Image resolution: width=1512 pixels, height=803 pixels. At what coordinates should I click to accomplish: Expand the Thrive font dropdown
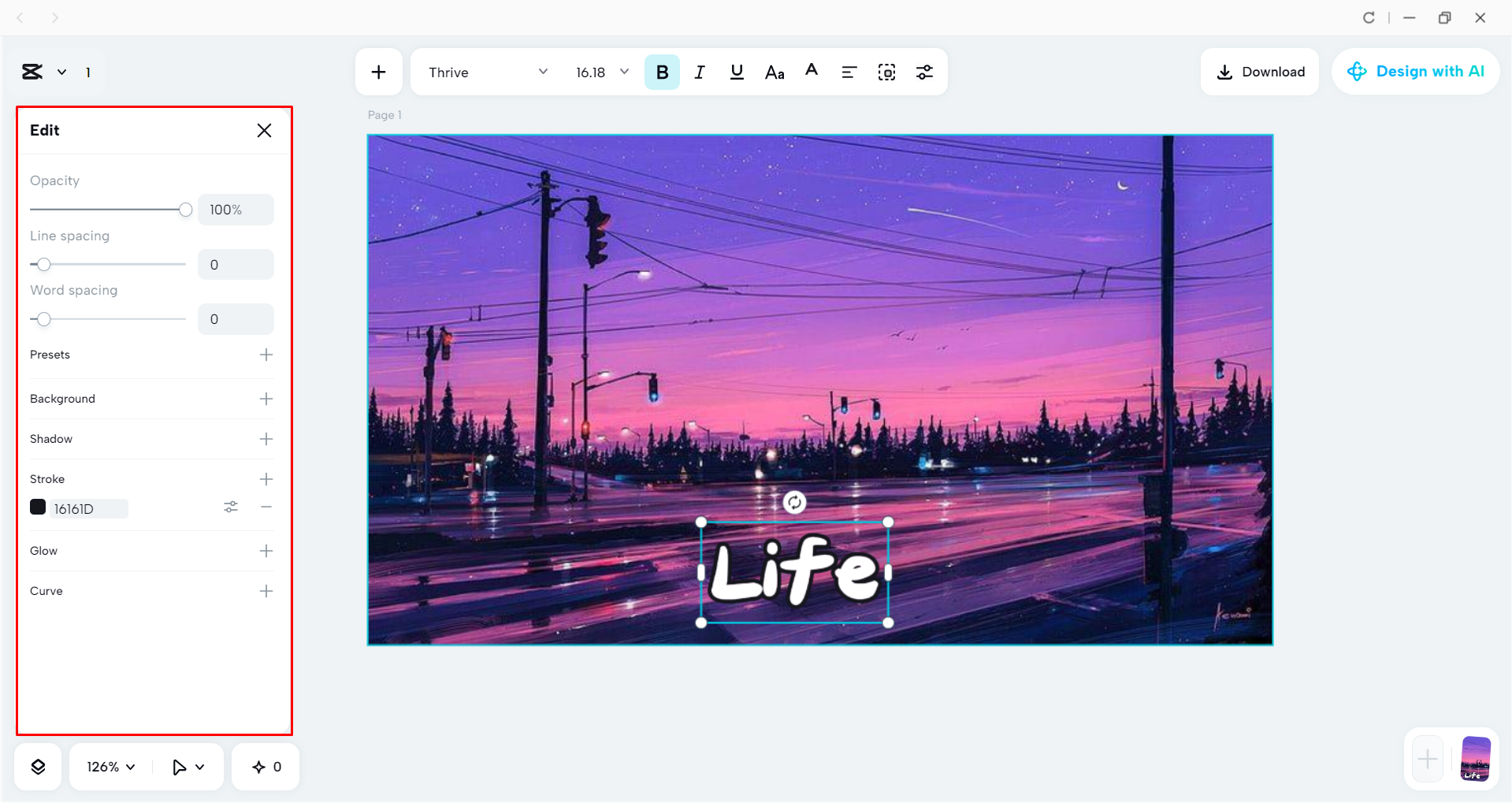[486, 72]
